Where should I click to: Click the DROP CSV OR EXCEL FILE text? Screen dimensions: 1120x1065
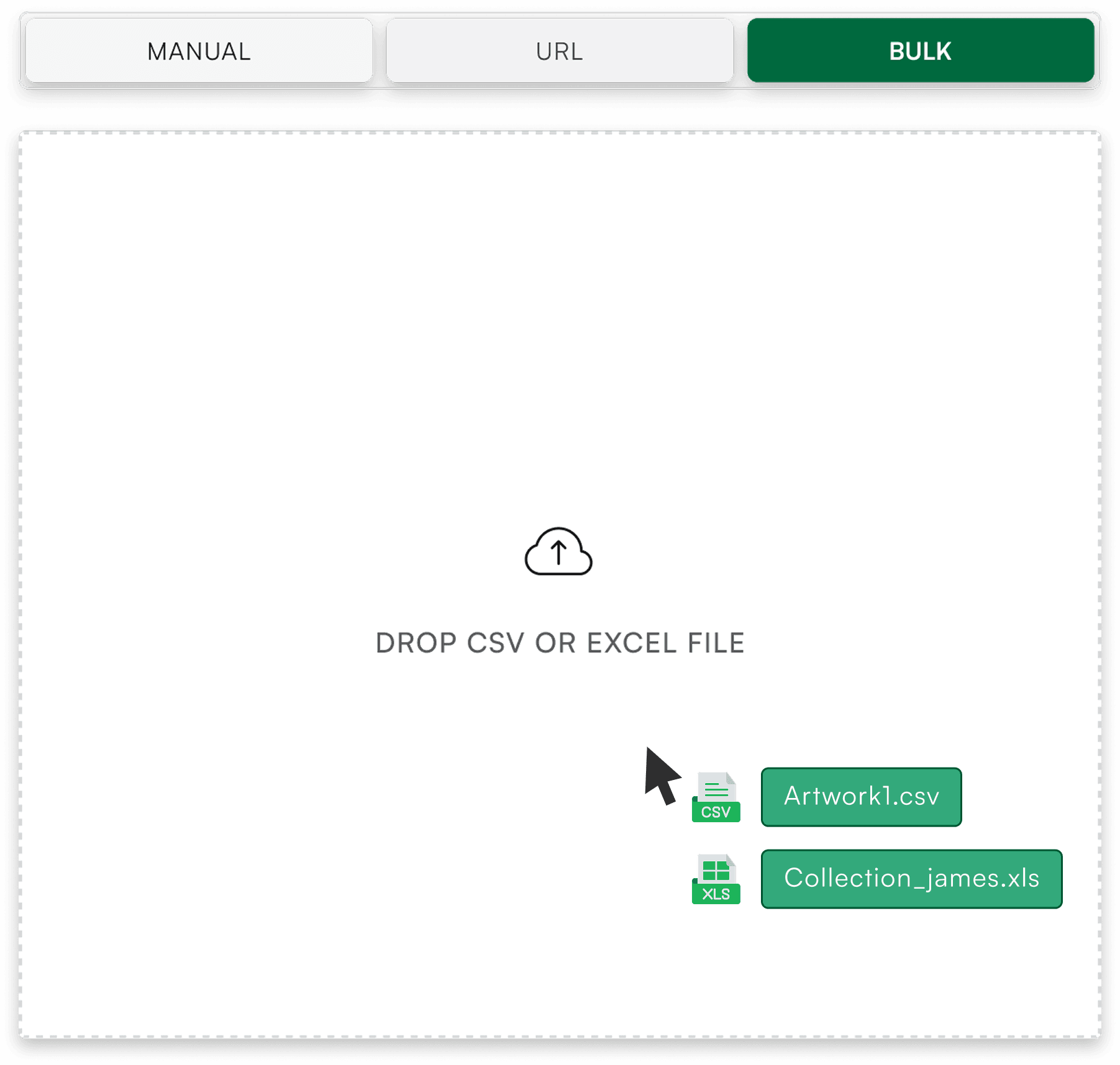[x=560, y=643]
